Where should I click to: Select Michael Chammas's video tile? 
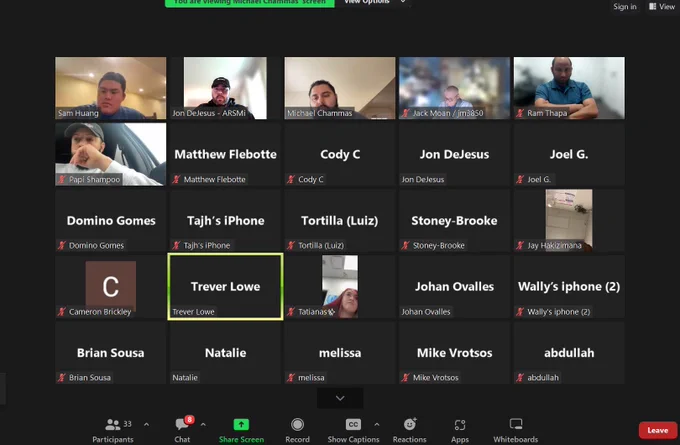(x=340, y=88)
